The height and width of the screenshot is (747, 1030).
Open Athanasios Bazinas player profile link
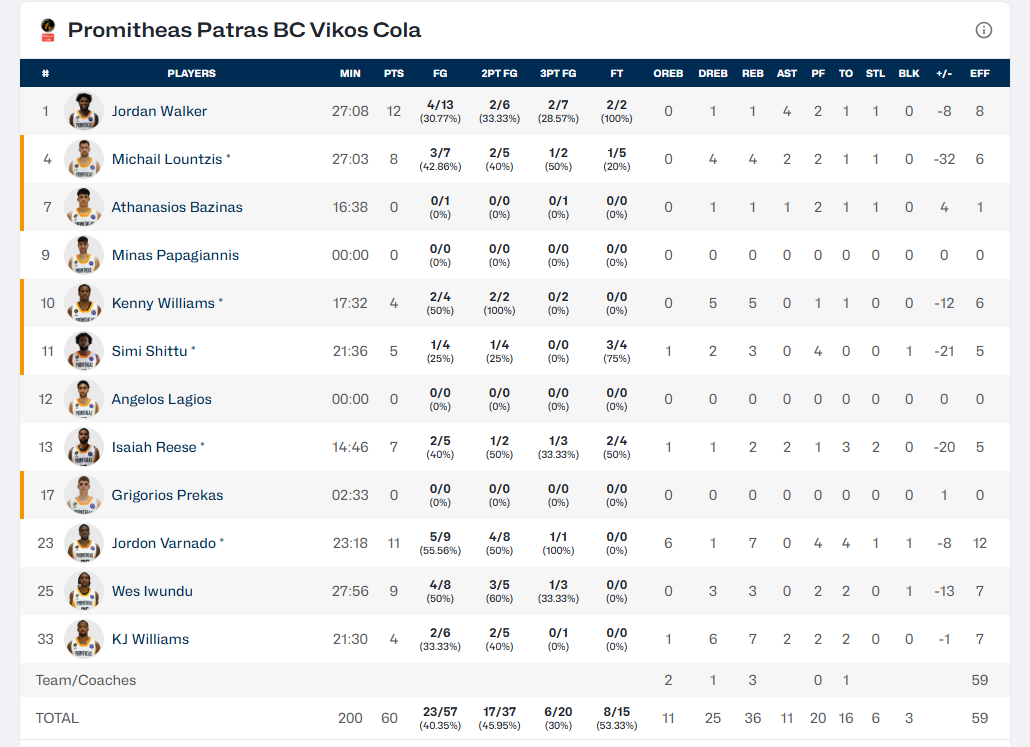pos(177,207)
